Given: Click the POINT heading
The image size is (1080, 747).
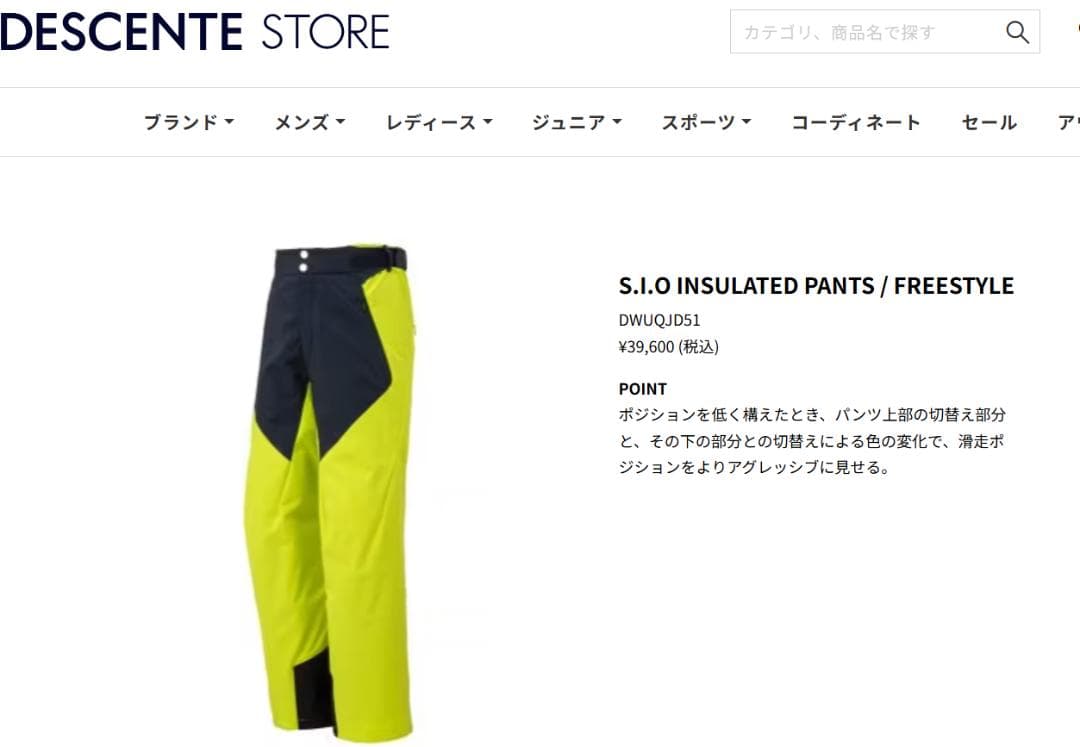Looking at the screenshot, I should [643, 389].
